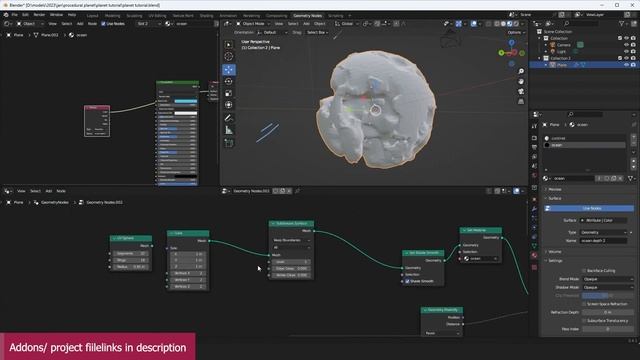Open the Modifier wrench properties tab icon
This screenshot has height=360, width=640.
coord(534,209)
